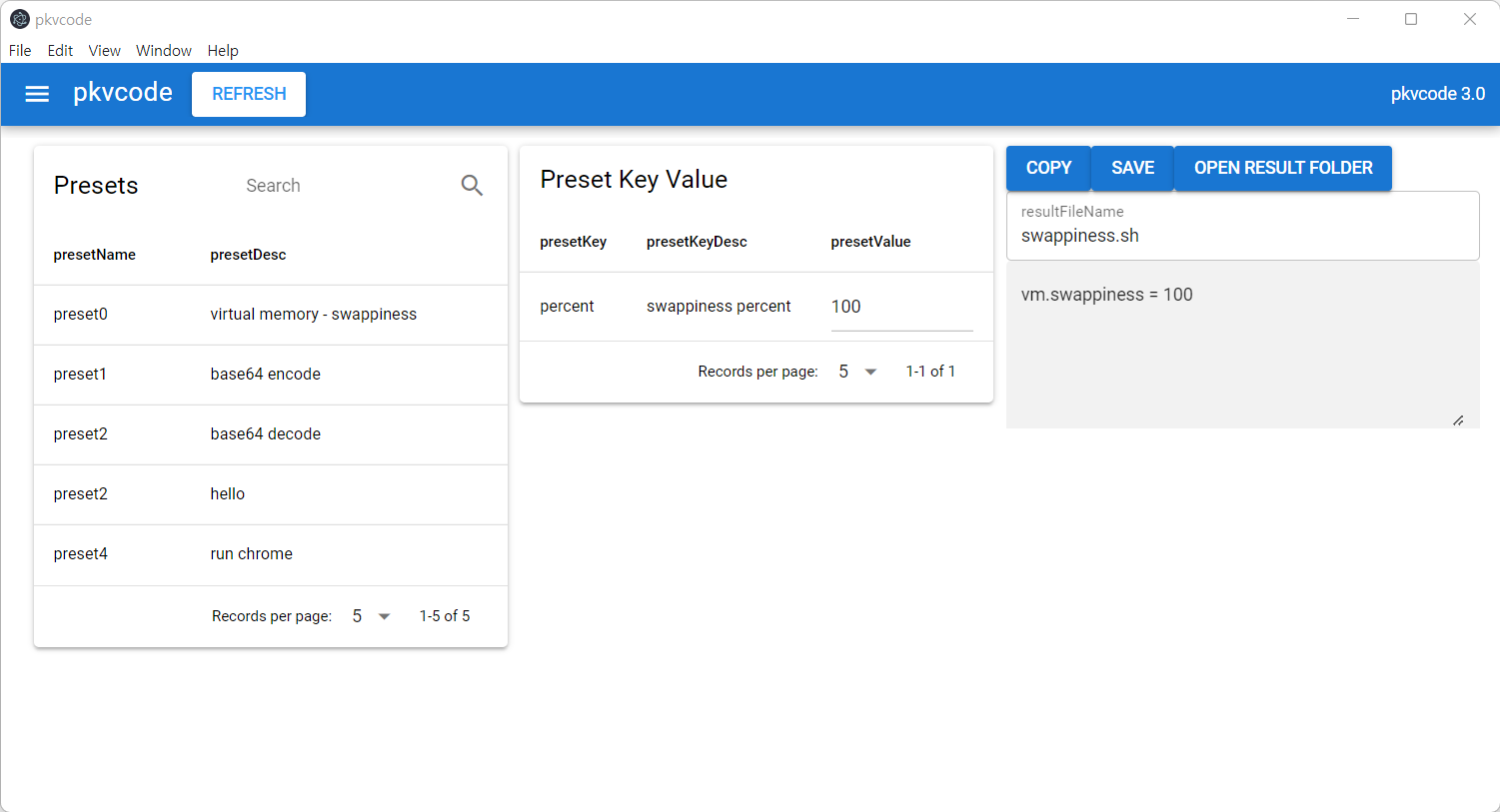
Task: Click the presetValue field showing 100
Action: point(901,307)
